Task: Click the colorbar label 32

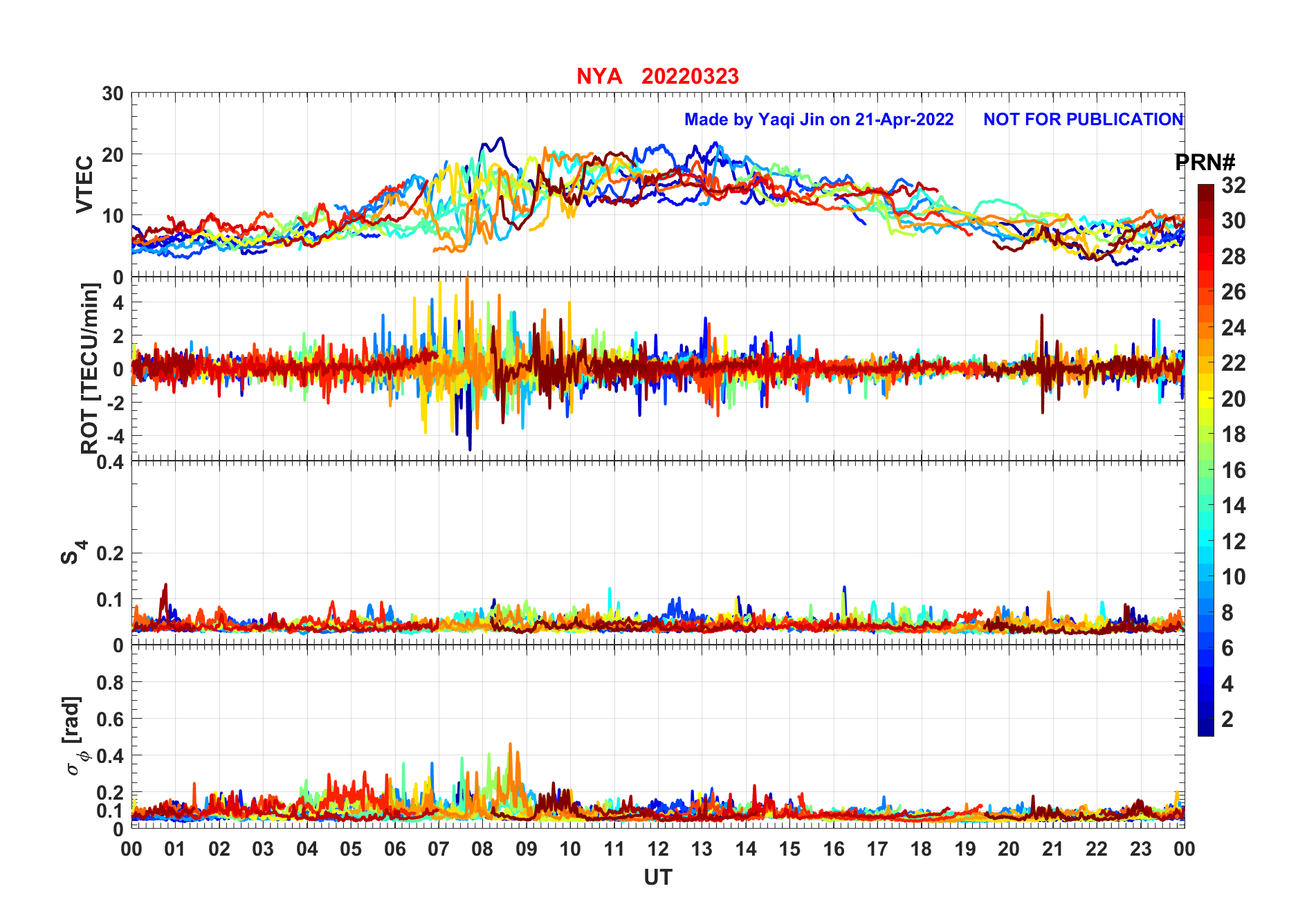Action: click(x=1234, y=185)
